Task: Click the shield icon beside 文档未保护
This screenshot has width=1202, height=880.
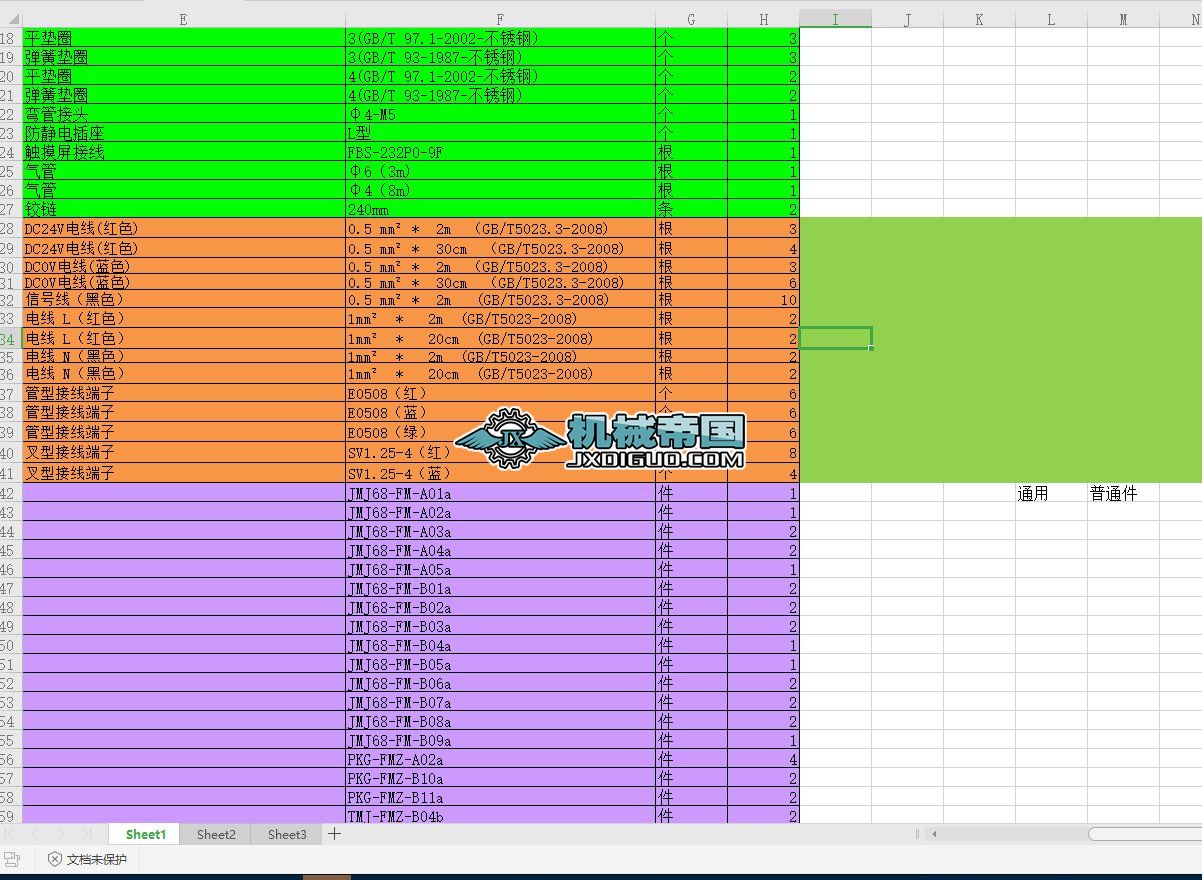Action: click(x=54, y=859)
